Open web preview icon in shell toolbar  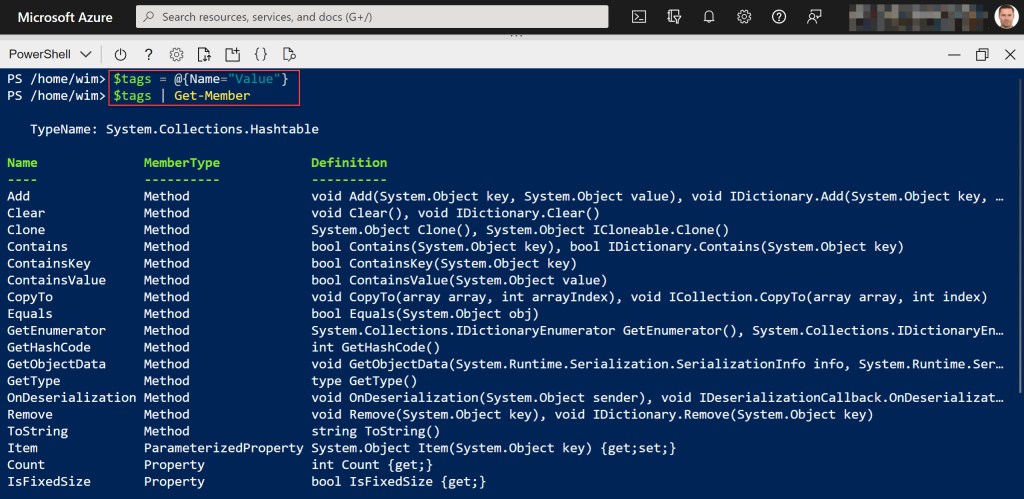[x=289, y=54]
